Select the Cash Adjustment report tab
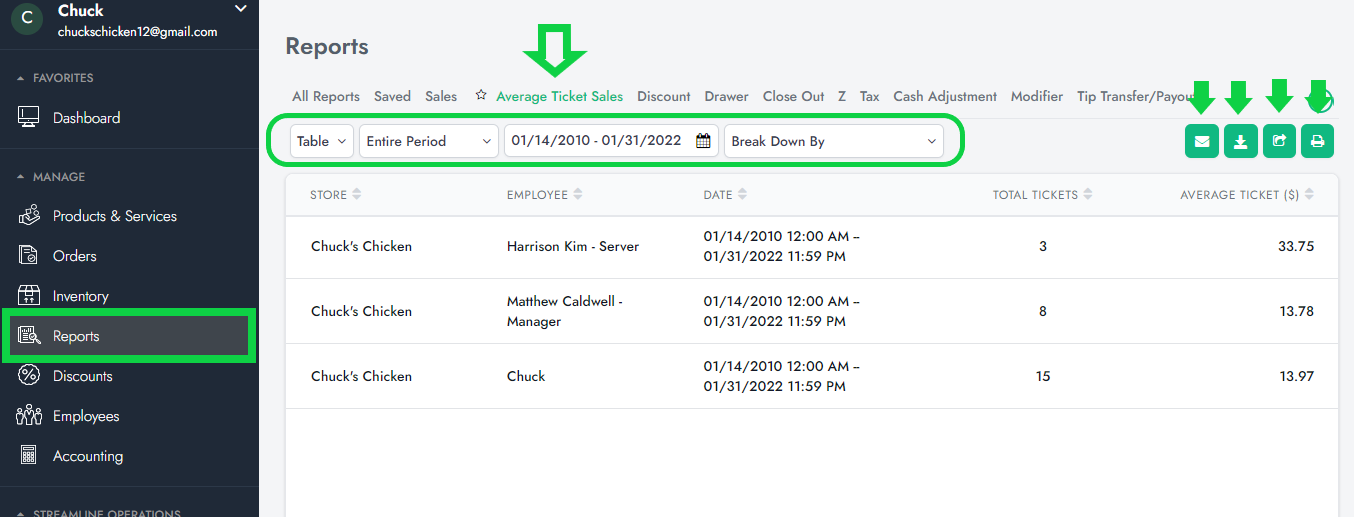This screenshot has width=1354, height=517. pyautogui.click(x=944, y=96)
